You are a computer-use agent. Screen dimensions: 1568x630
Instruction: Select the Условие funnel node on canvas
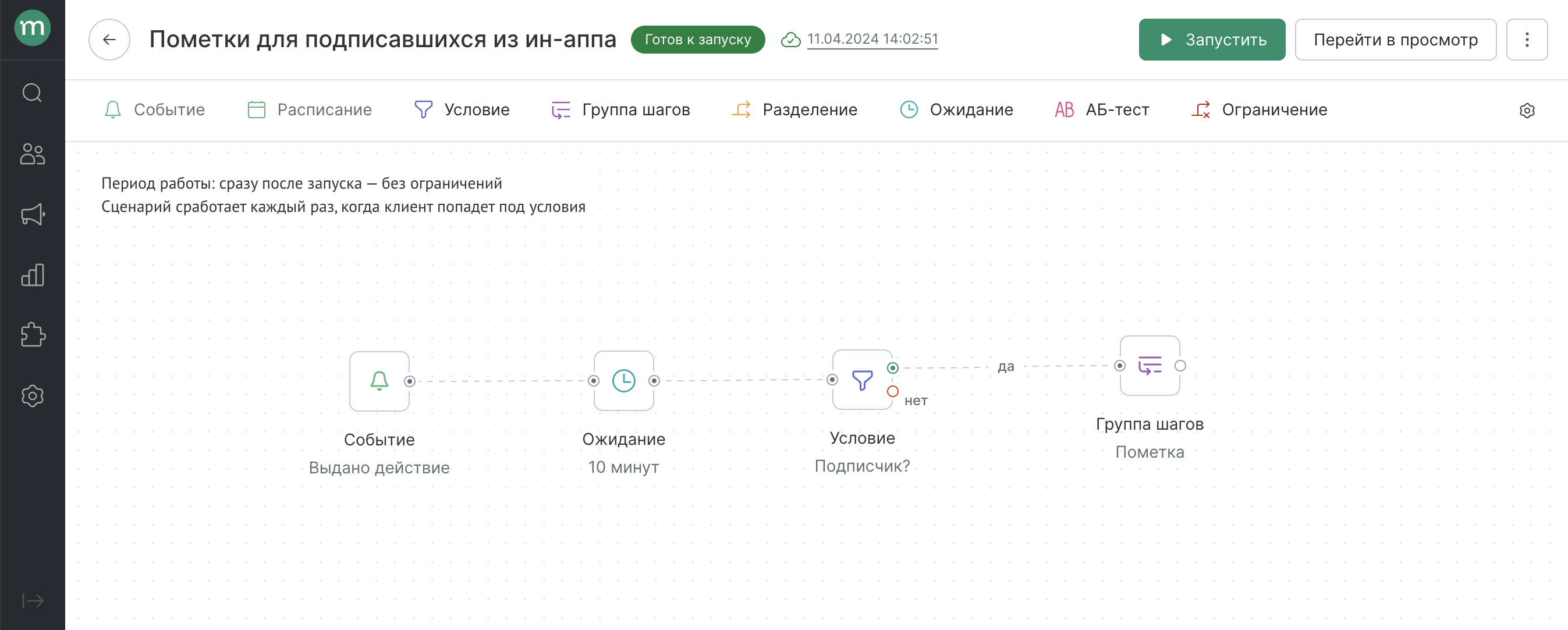pos(862,379)
